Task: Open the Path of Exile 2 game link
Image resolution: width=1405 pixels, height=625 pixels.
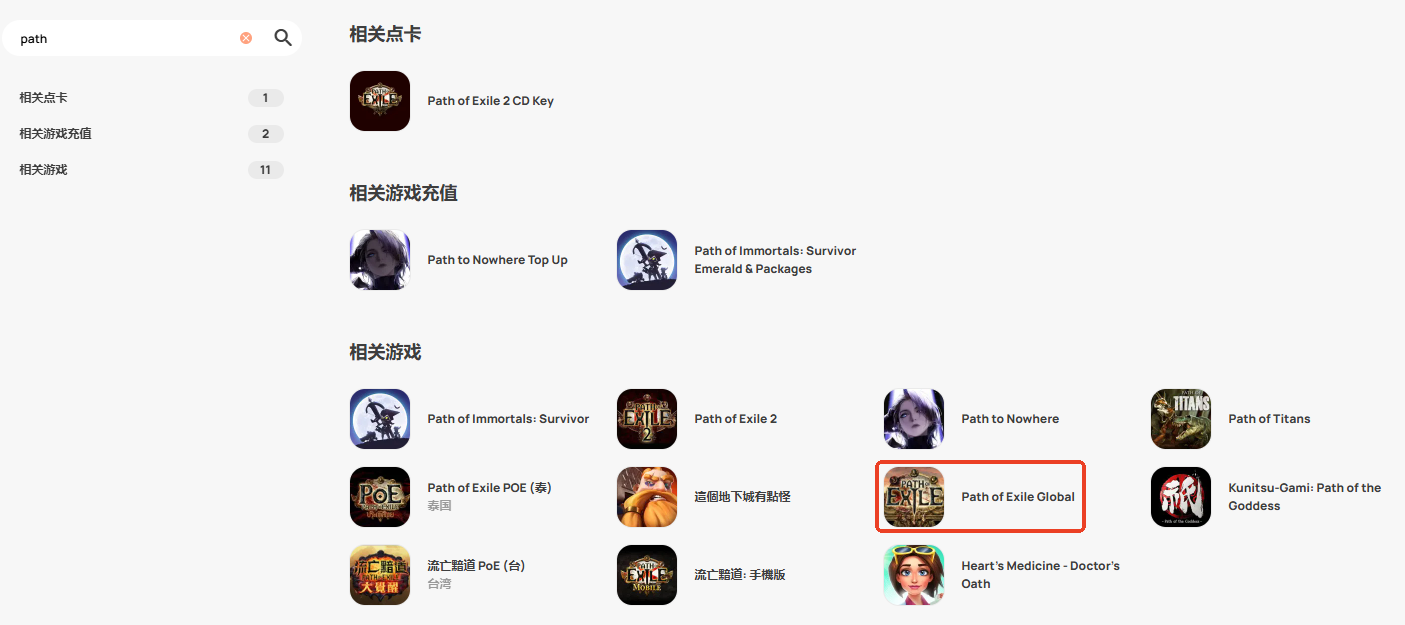Action: (736, 419)
